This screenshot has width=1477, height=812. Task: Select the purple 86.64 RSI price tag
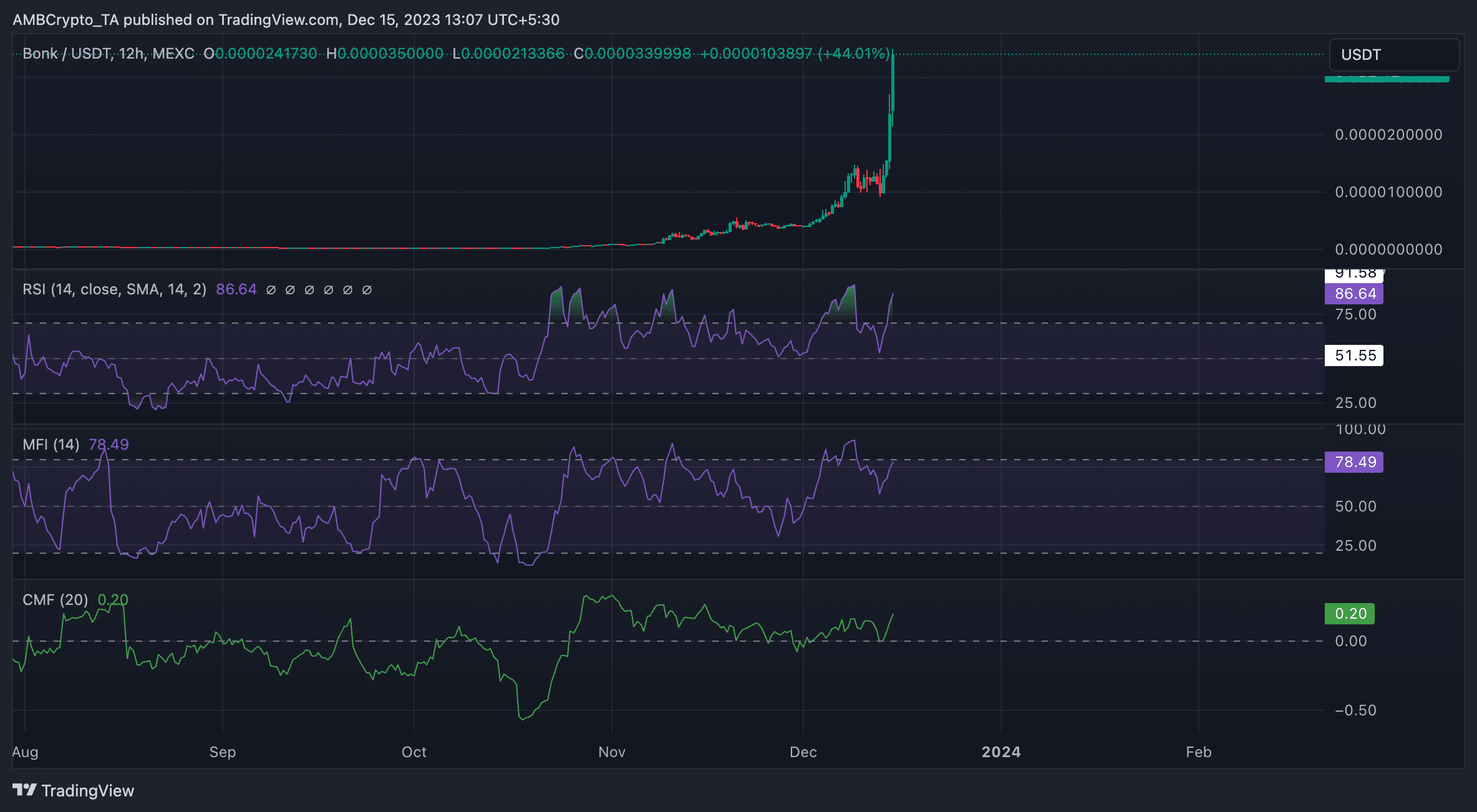click(x=1354, y=294)
